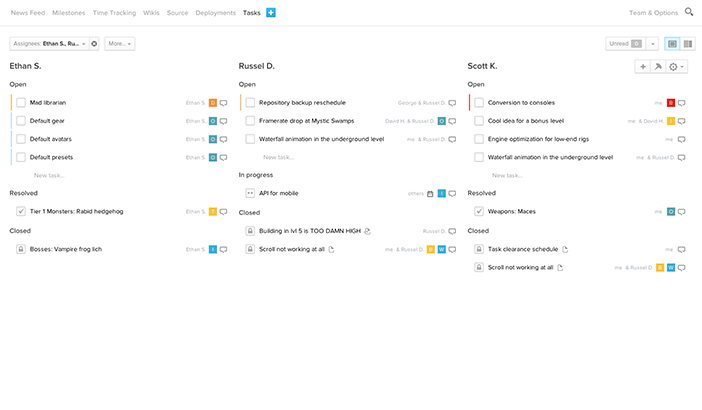Open the More... filter dropdown
Viewport: 702px width, 410px height.
click(x=119, y=44)
